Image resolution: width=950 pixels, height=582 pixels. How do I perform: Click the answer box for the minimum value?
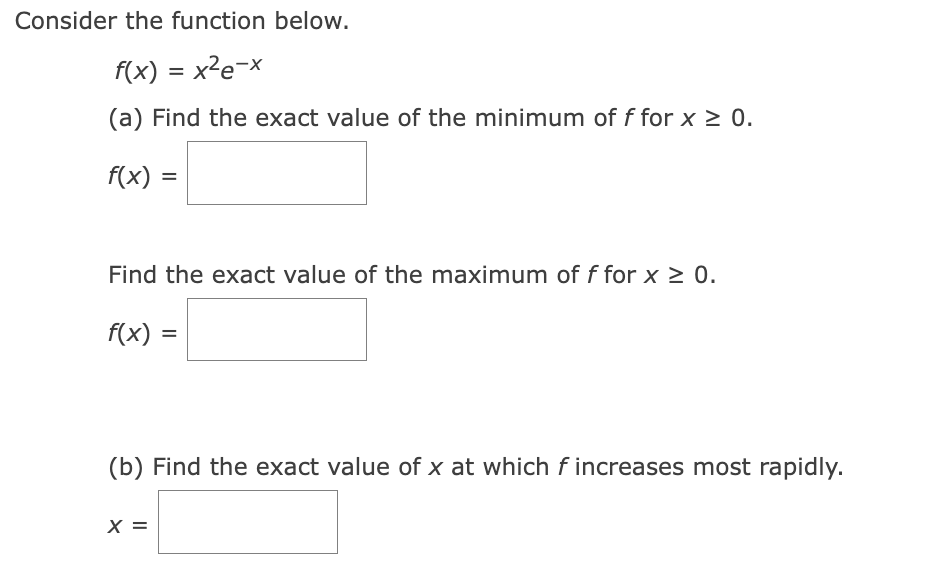(277, 172)
